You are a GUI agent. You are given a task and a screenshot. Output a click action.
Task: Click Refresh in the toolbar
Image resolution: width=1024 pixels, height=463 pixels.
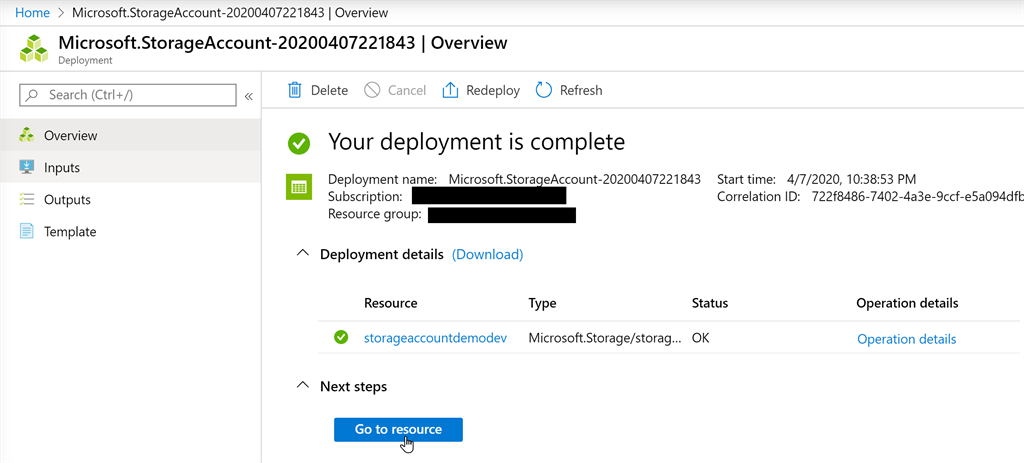point(569,90)
